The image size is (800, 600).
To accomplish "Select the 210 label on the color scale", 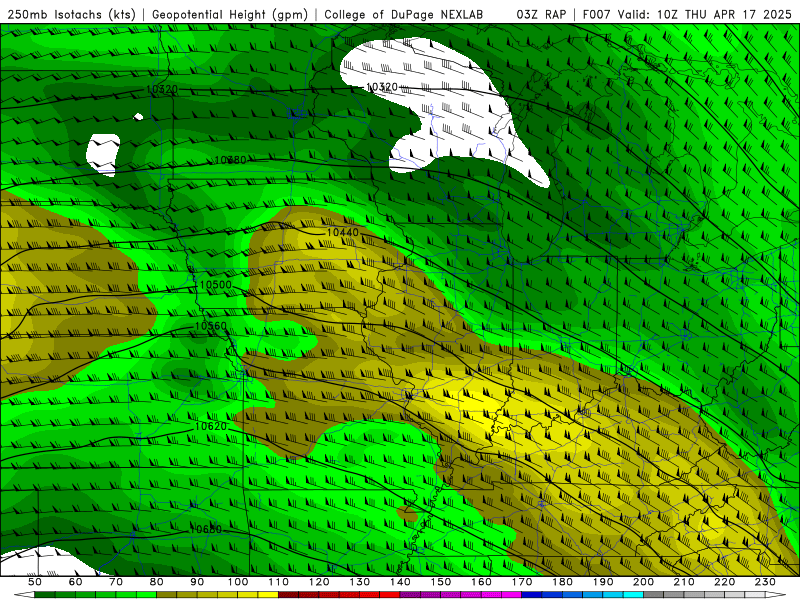I will pyautogui.click(x=684, y=582).
